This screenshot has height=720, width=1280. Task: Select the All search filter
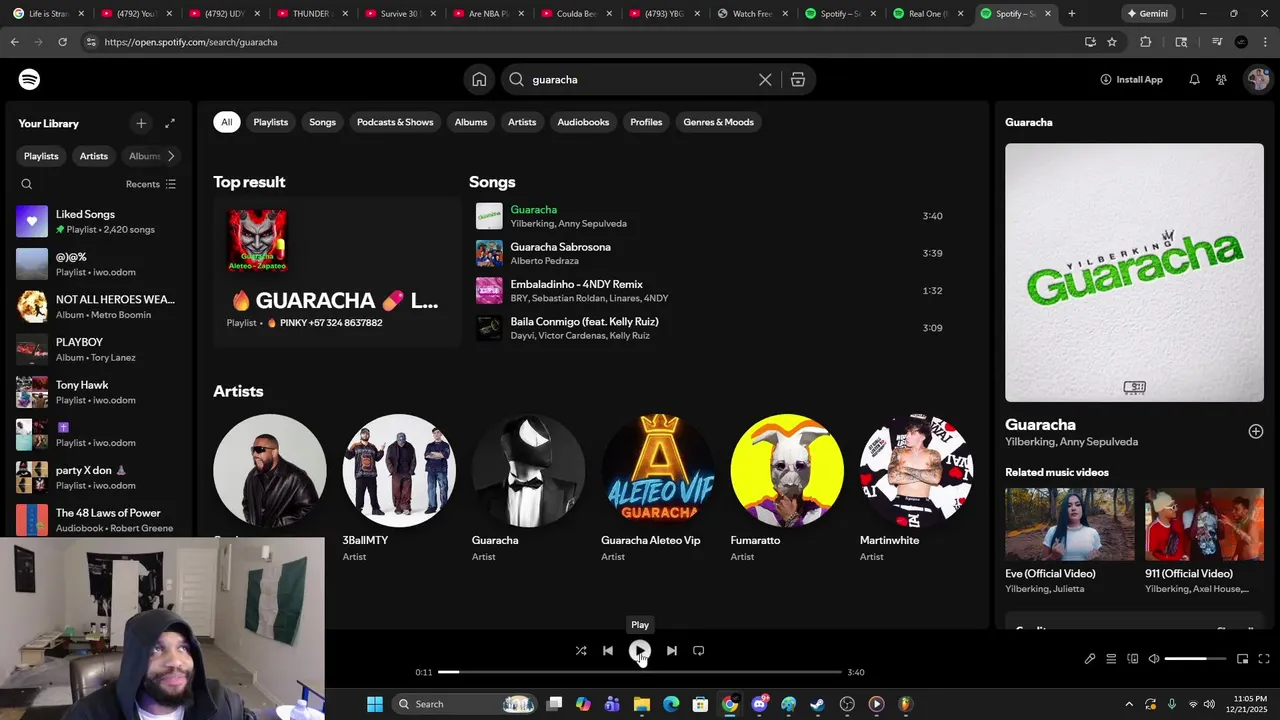click(227, 122)
